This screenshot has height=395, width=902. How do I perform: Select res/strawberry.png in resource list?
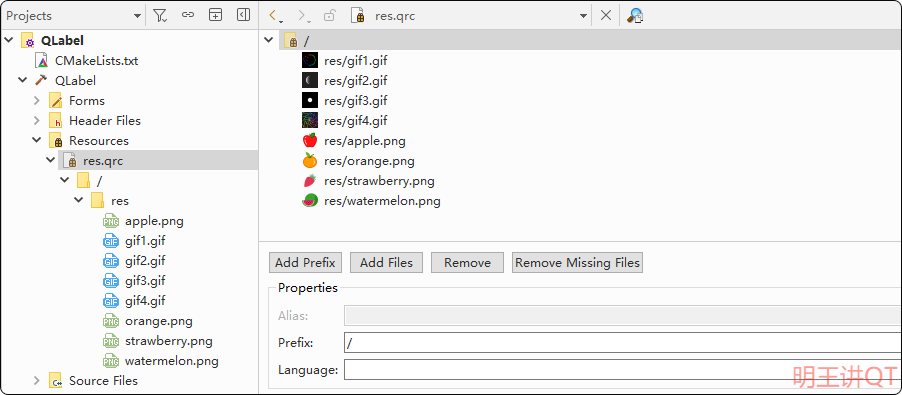379,181
